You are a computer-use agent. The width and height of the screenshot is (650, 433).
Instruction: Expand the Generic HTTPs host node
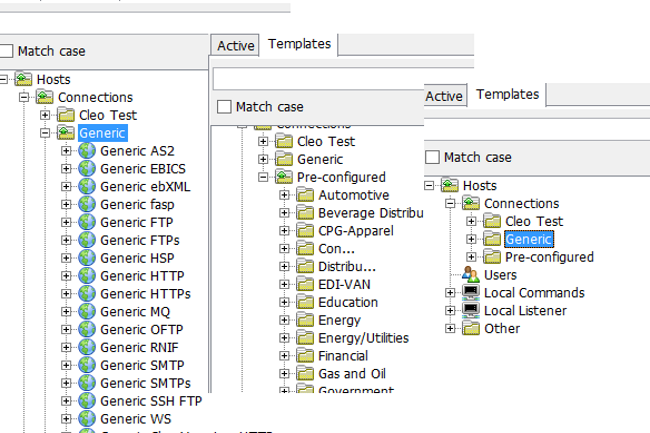(x=67, y=294)
